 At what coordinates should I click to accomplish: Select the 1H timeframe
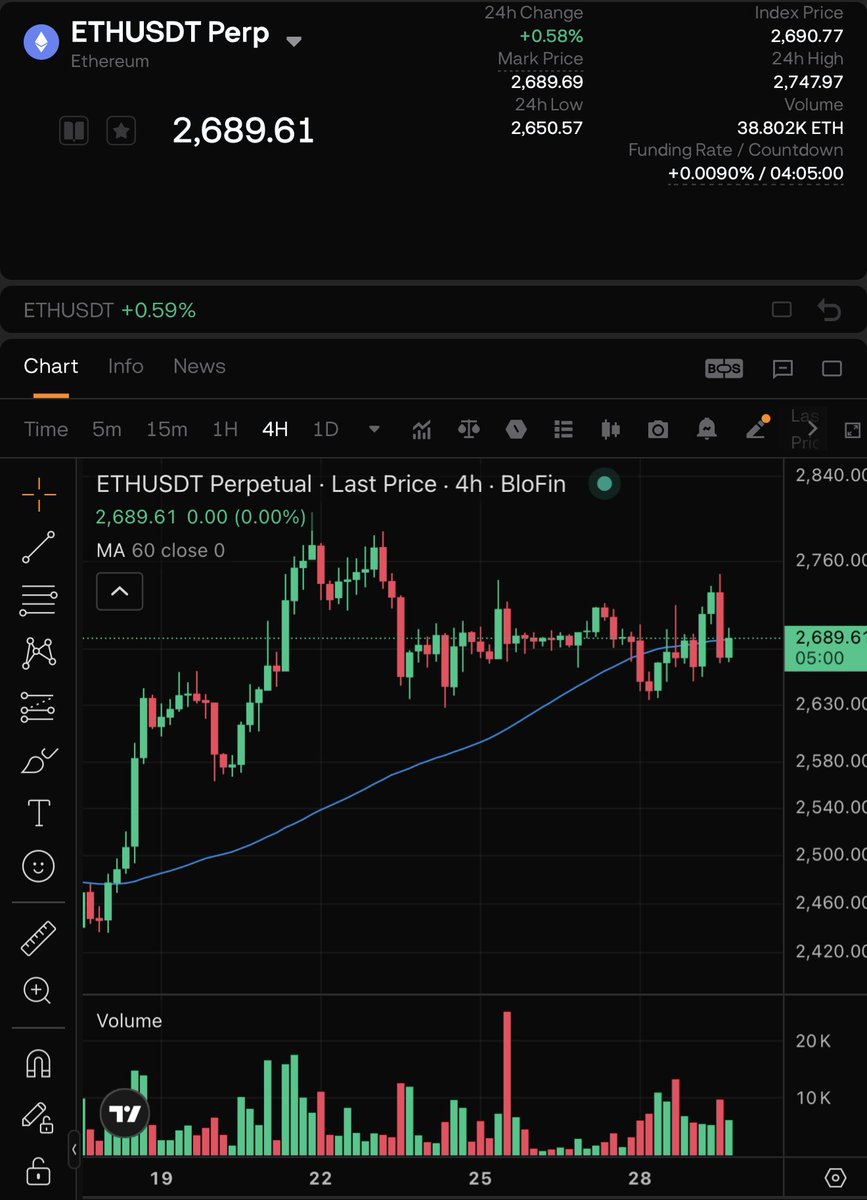[225, 429]
